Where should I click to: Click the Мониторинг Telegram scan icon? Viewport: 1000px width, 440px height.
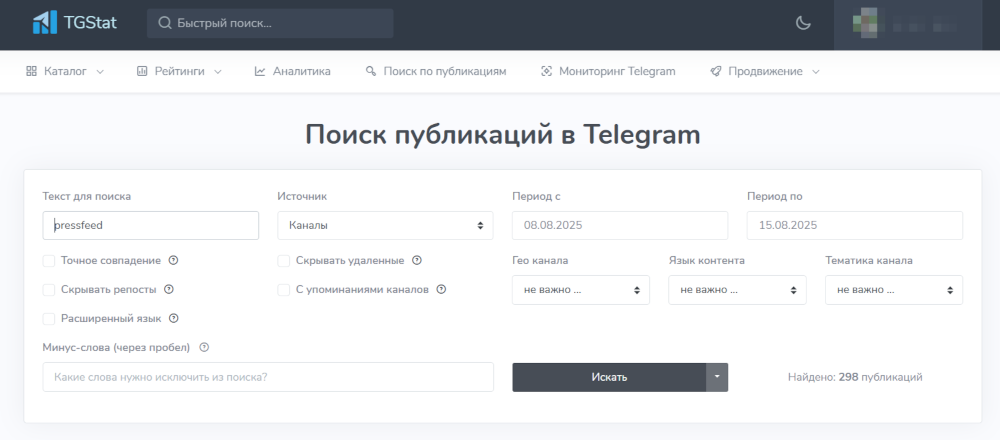tap(546, 71)
